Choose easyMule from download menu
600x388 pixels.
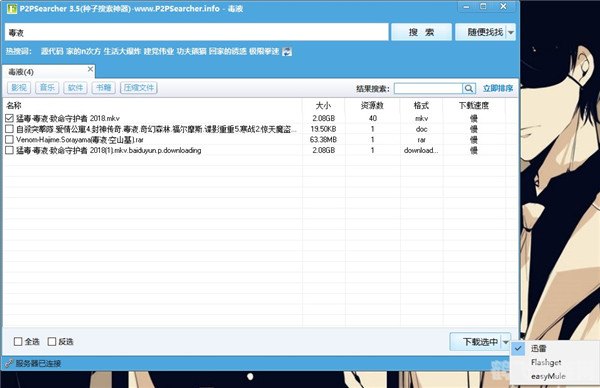[x=548, y=377]
